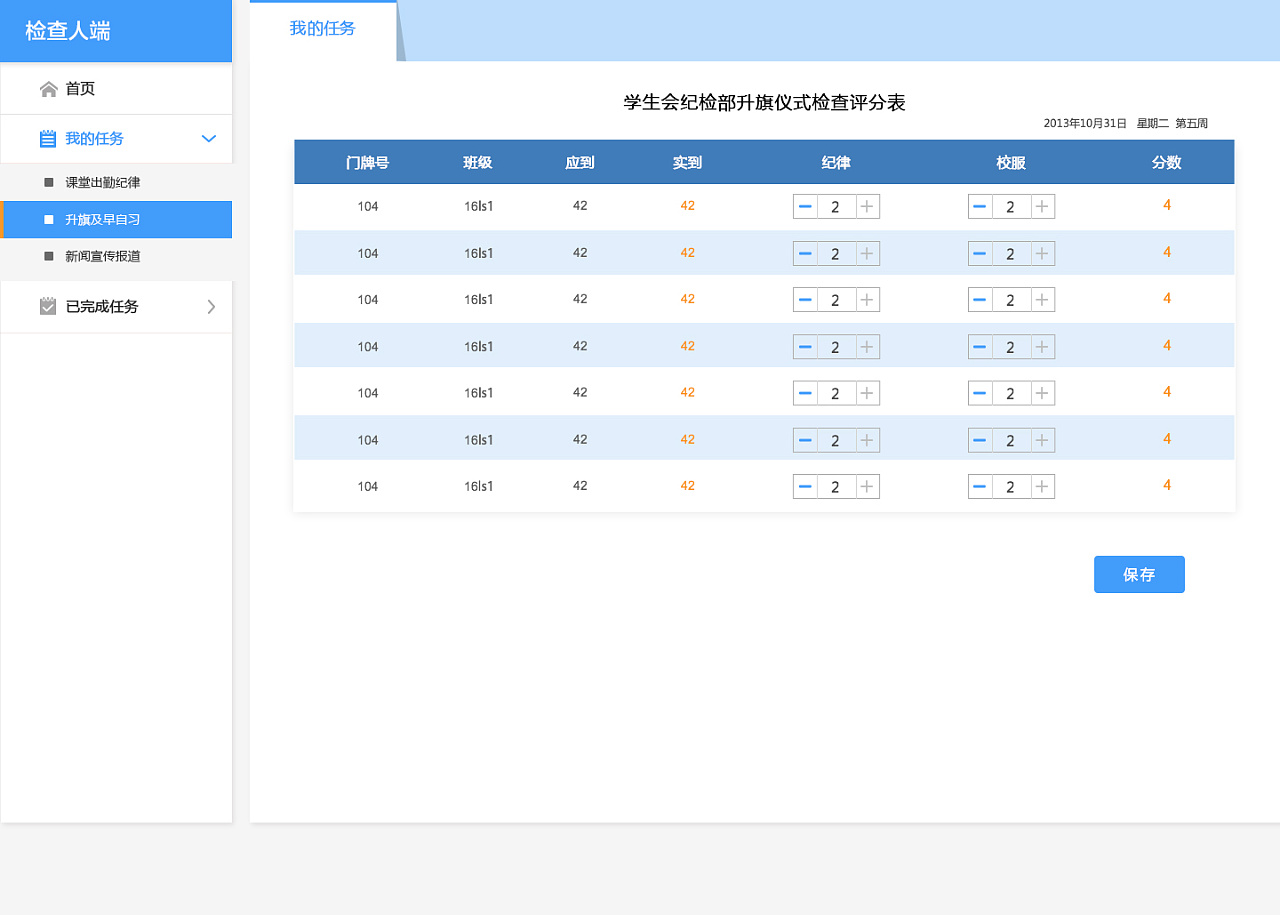The image size is (1280, 915).
Task: Expand the 已完成任务 section chevron
Action: click(210, 306)
